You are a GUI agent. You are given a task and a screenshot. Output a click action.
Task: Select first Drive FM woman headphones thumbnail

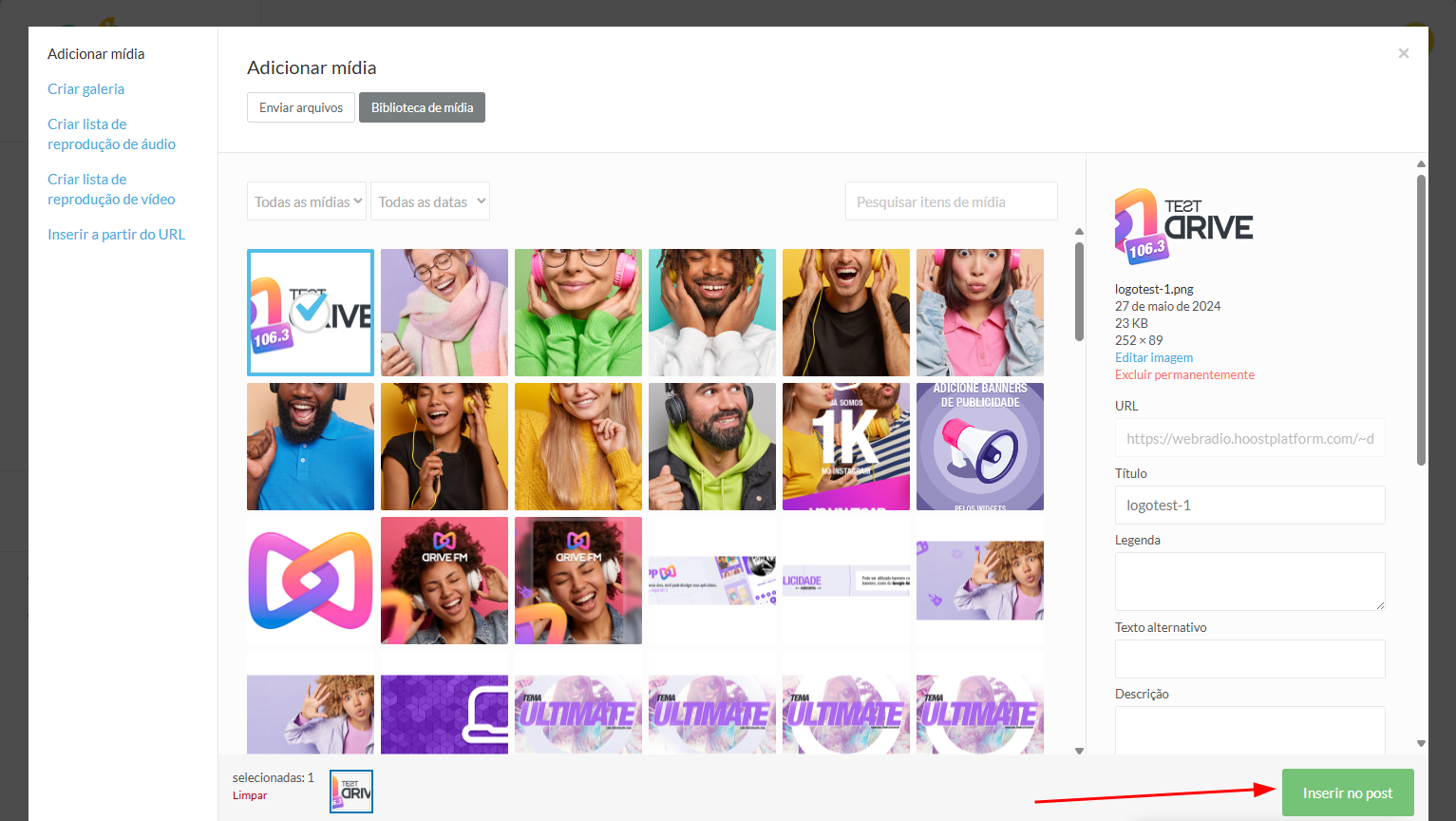coord(444,581)
